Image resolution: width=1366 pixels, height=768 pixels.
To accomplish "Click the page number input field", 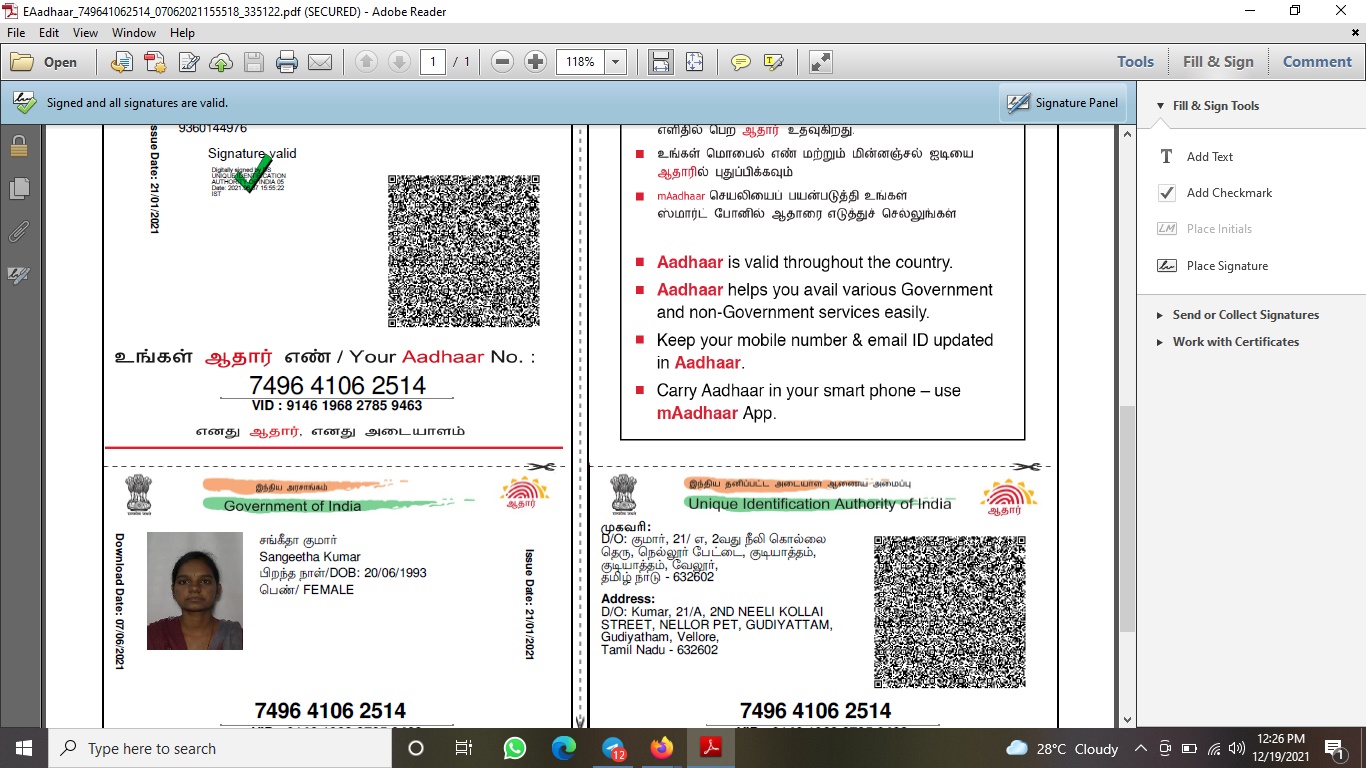I will pos(432,62).
